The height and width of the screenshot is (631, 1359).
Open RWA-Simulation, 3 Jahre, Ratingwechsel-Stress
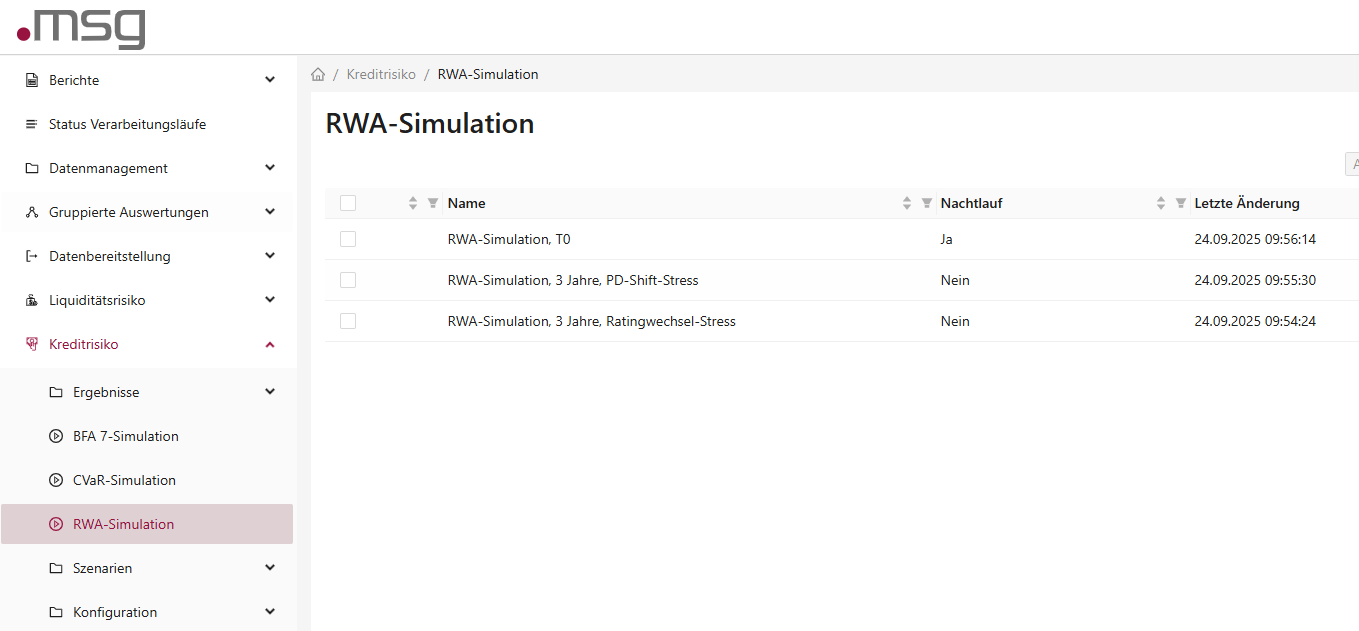[591, 321]
